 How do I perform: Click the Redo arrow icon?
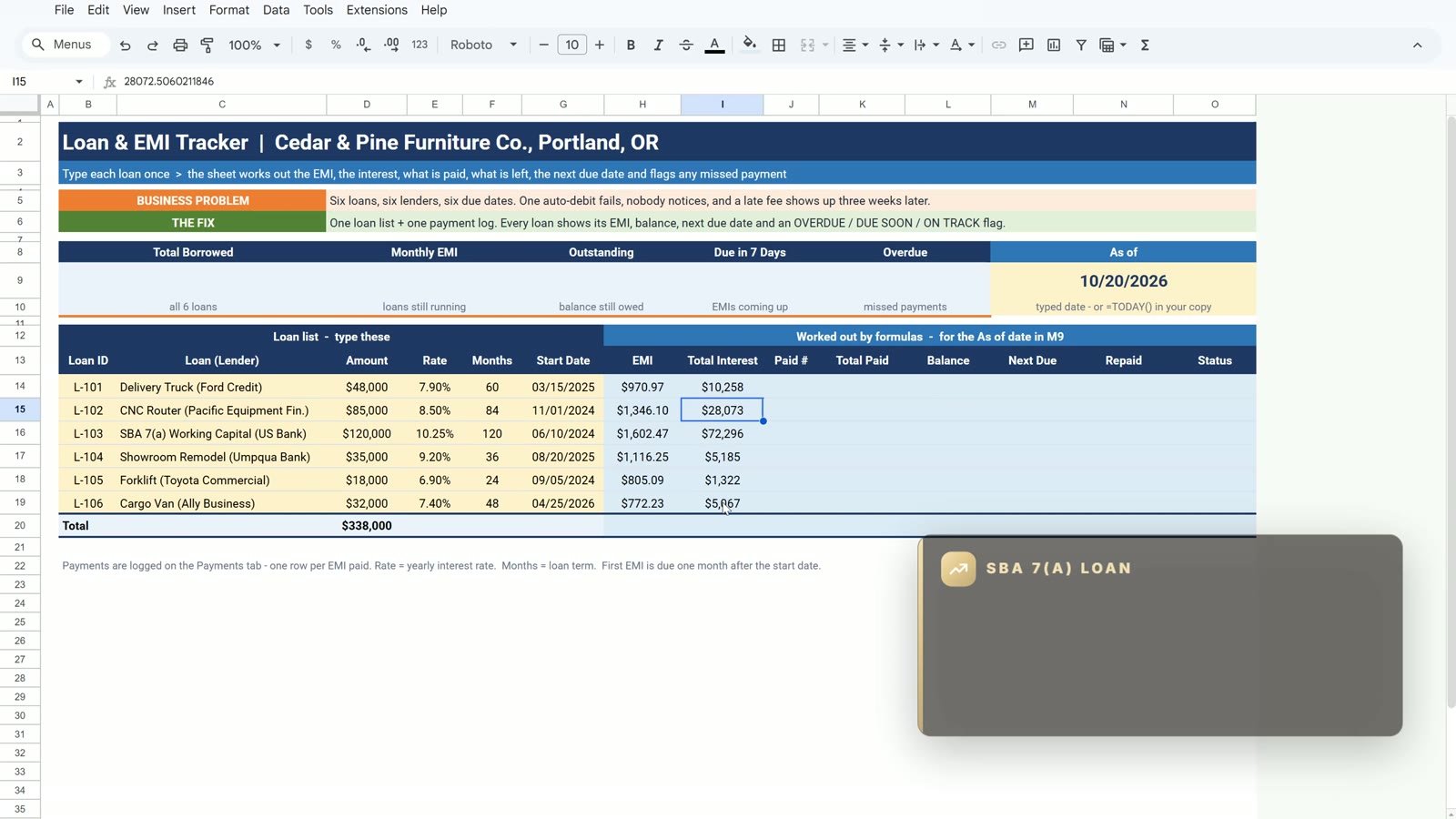tap(153, 45)
